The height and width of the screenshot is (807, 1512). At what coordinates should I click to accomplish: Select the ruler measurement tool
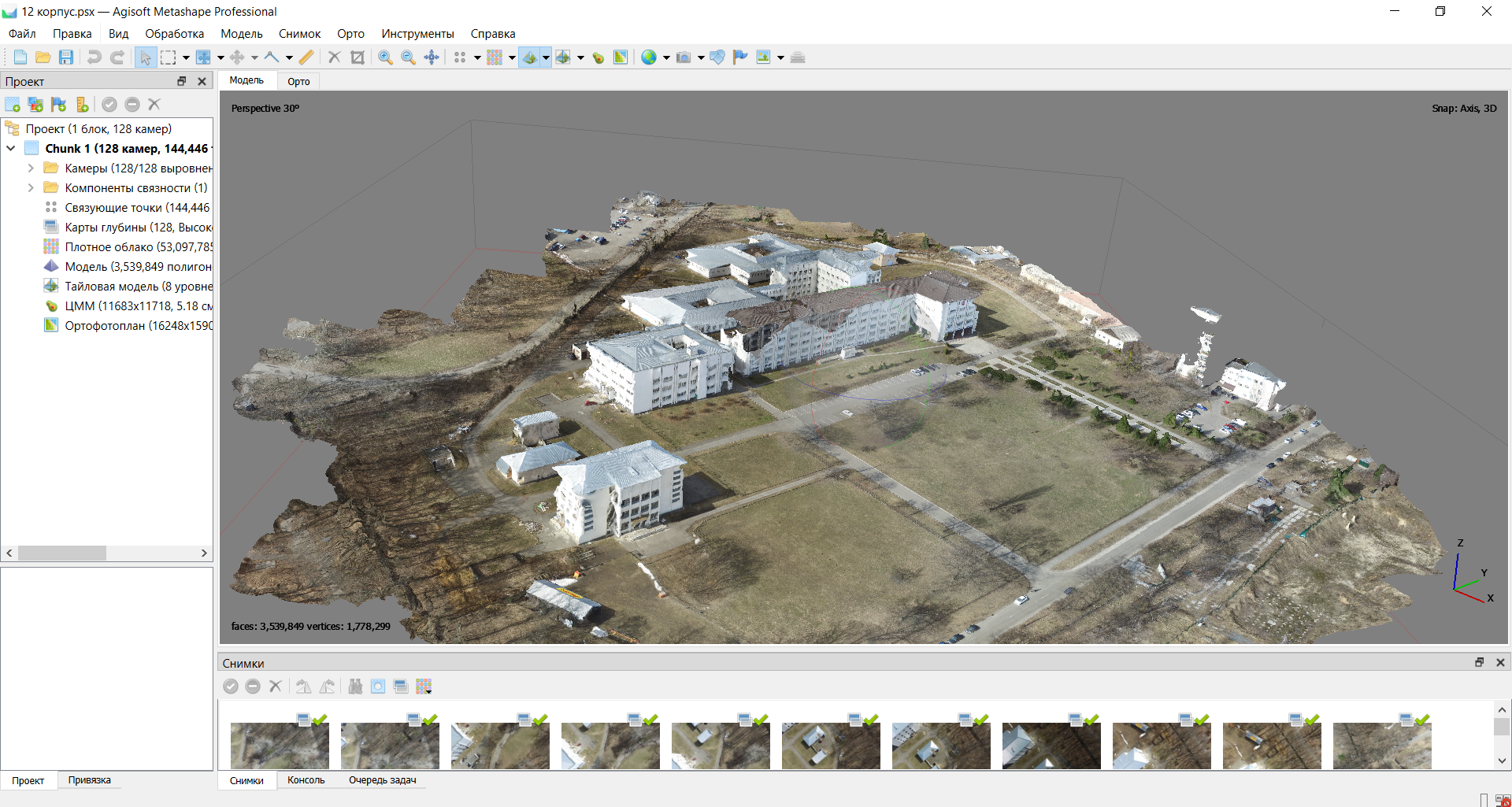[306, 57]
